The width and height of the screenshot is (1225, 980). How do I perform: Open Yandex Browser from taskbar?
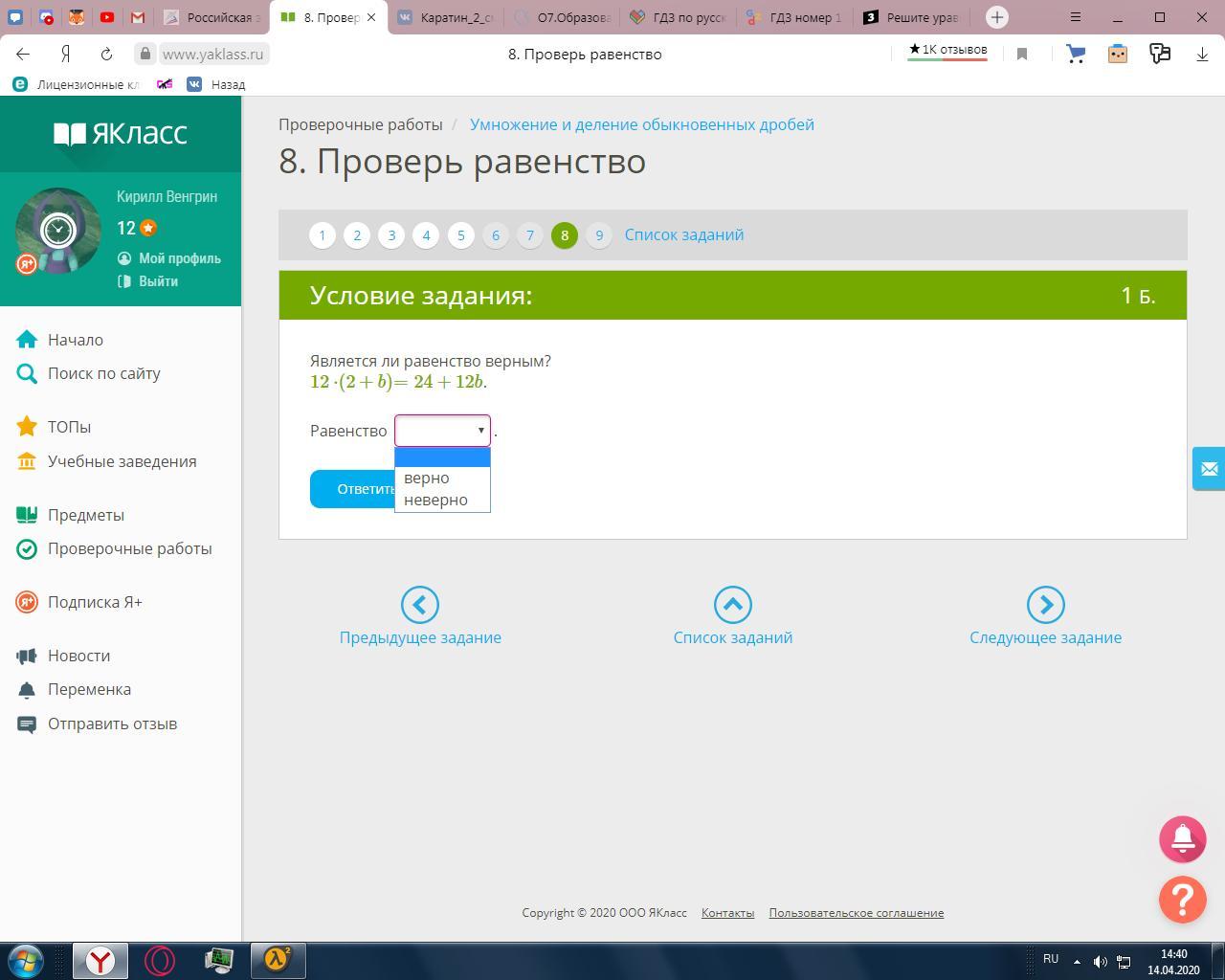(x=100, y=960)
